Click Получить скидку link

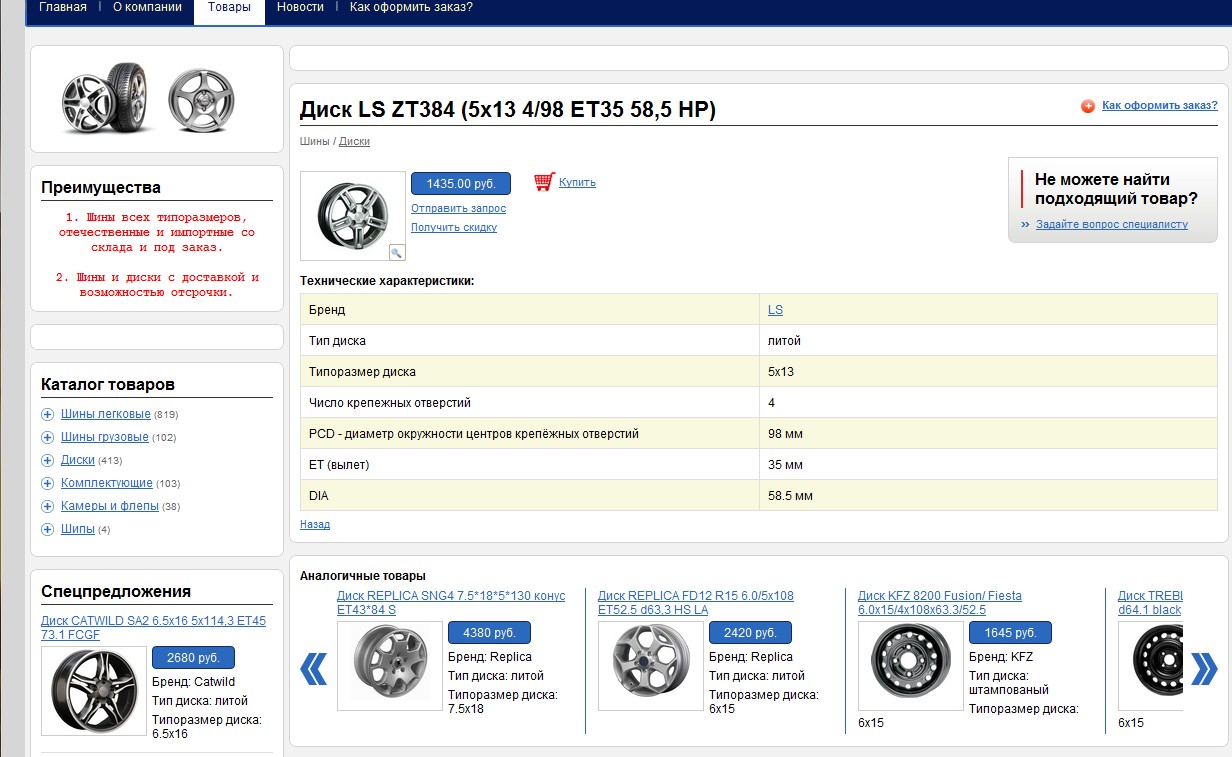454,227
